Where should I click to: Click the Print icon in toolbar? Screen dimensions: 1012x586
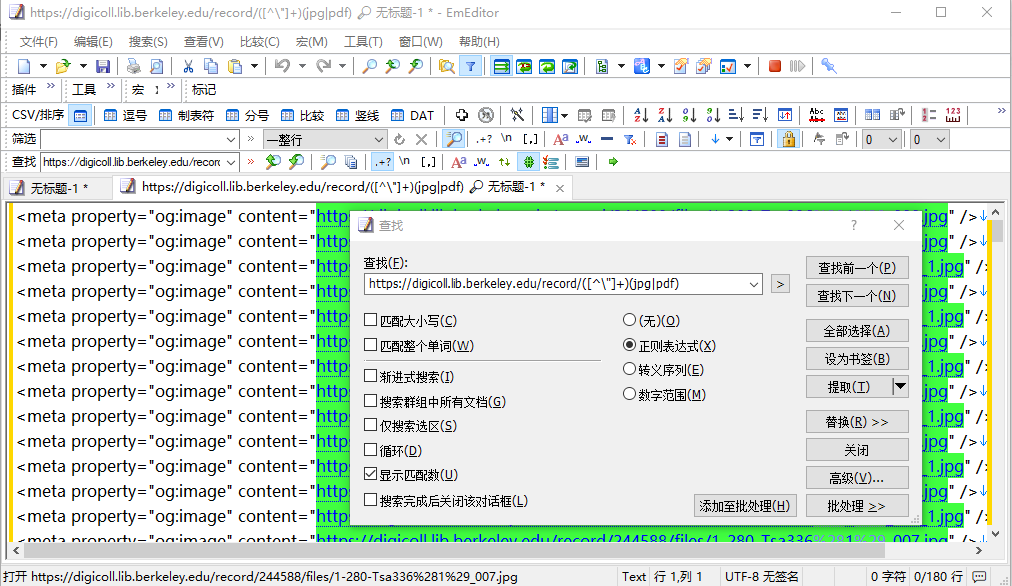coord(133,66)
